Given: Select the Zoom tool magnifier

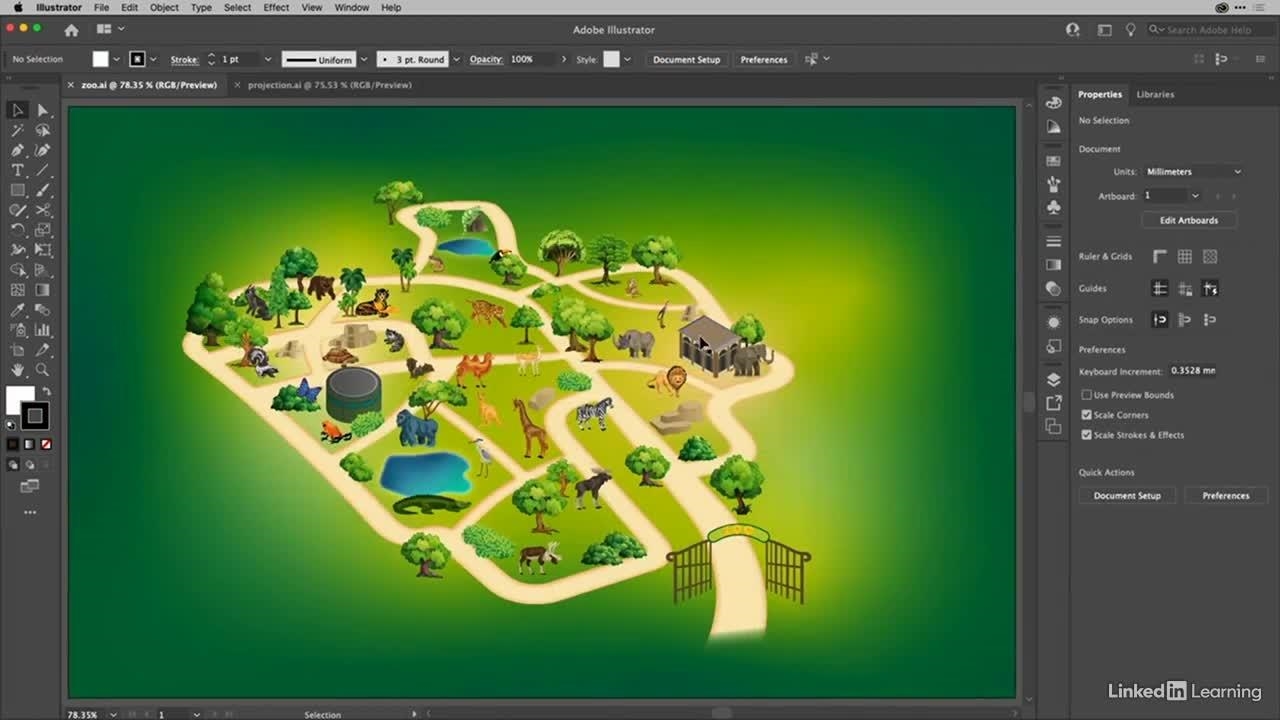Looking at the screenshot, I should tap(43, 370).
